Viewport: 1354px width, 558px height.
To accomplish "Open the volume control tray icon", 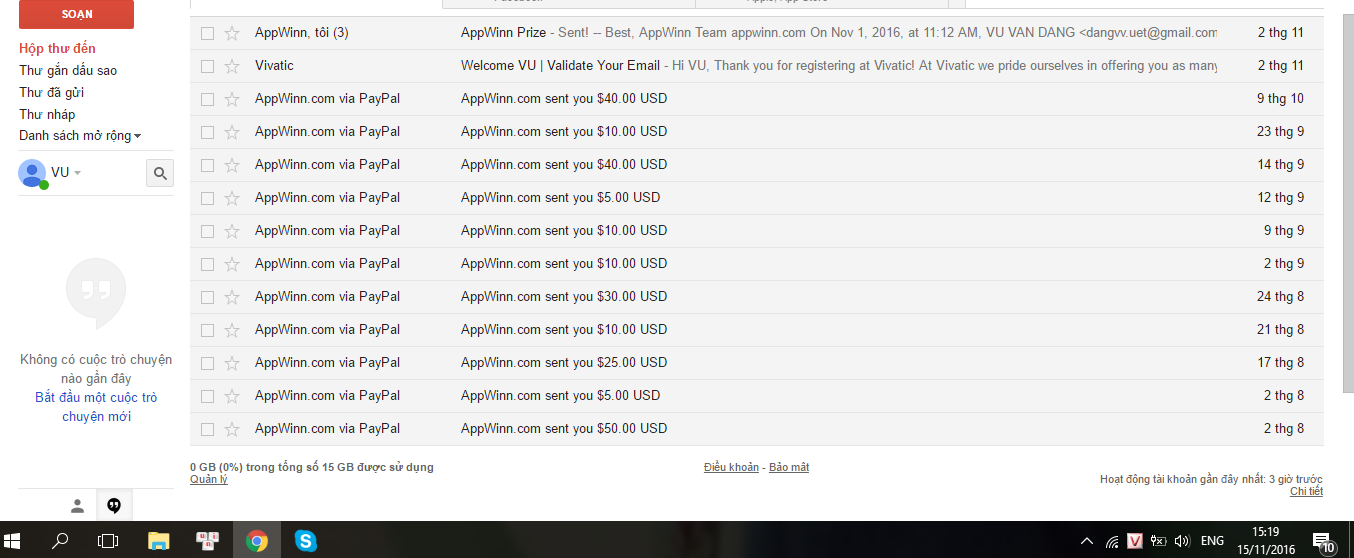I will (x=1182, y=541).
